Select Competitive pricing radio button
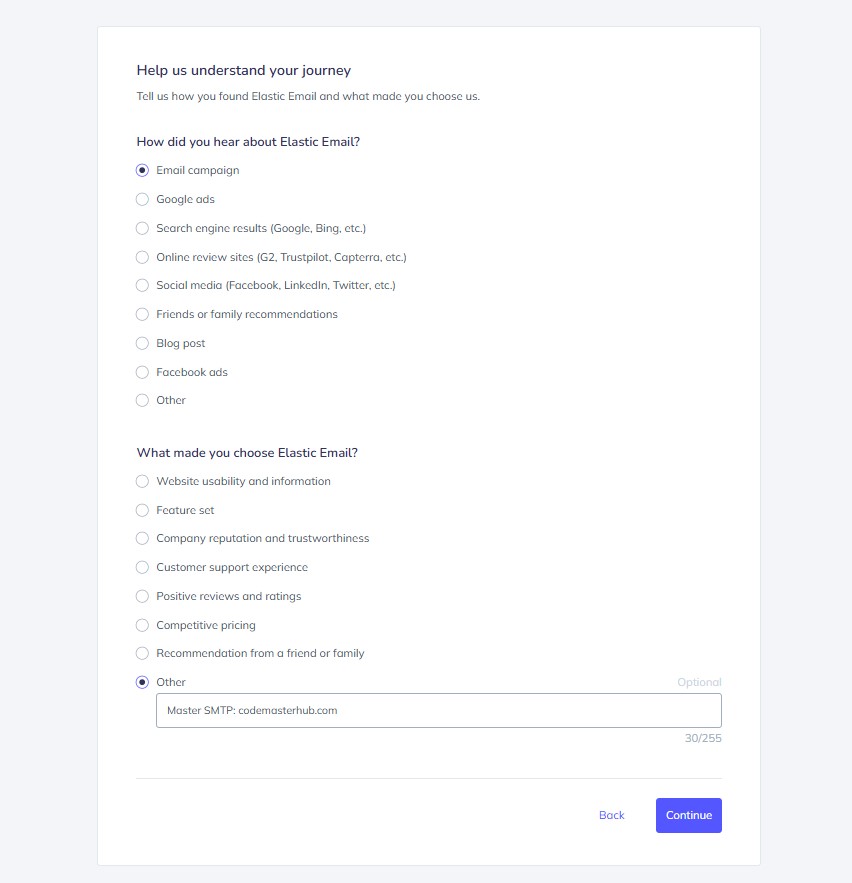The image size is (852, 883). coord(142,625)
